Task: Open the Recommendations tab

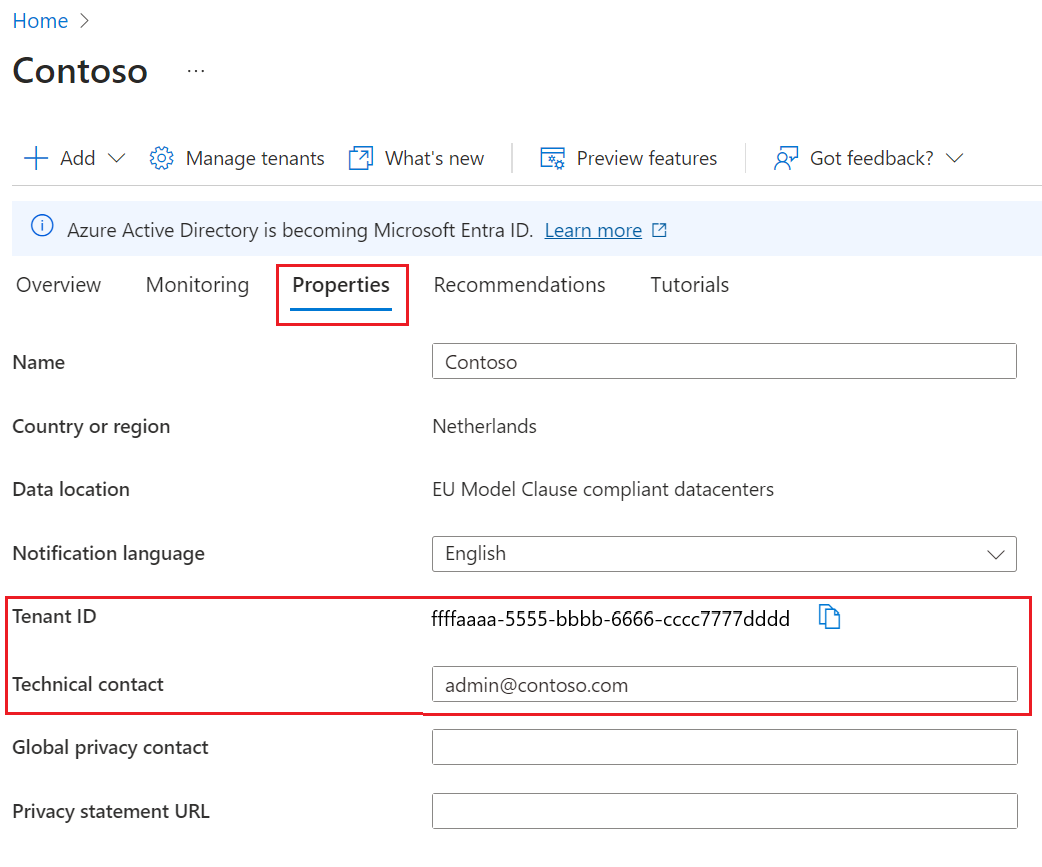Action: [x=520, y=285]
